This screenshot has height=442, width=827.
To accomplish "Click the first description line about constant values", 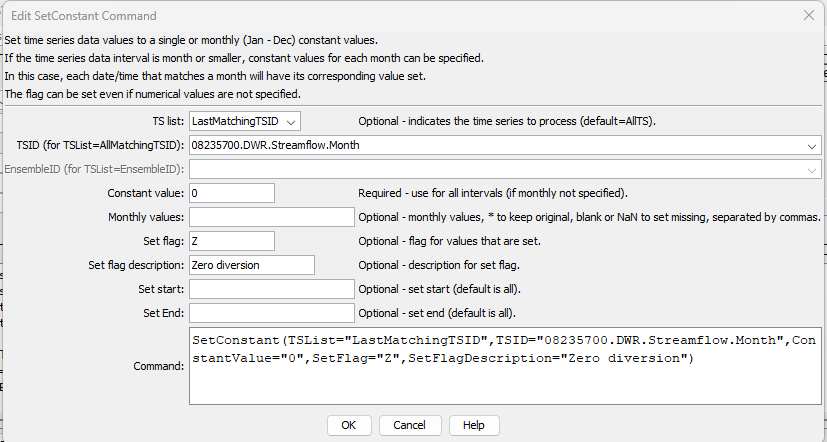I will click(191, 40).
